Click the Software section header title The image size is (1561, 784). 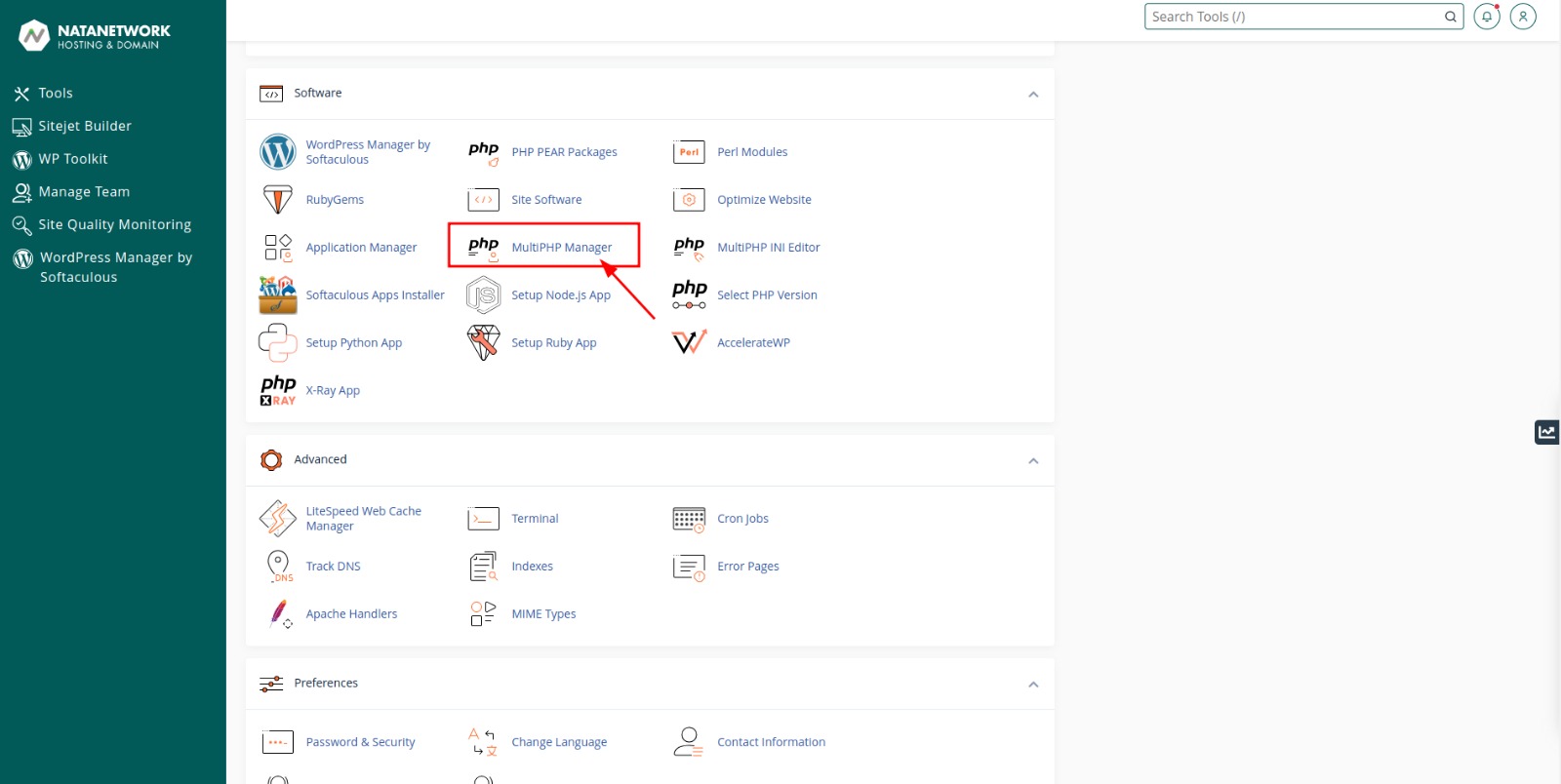(318, 94)
